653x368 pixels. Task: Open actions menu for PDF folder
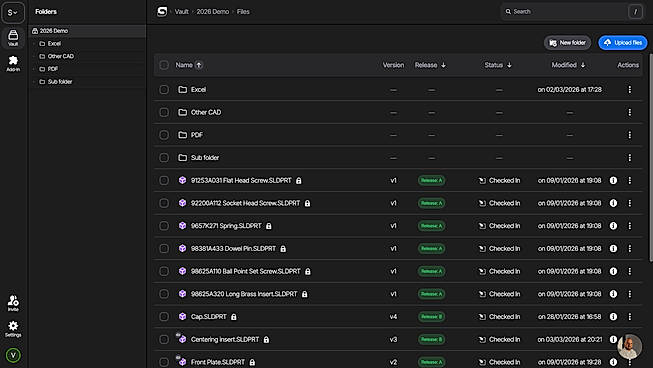(630, 135)
